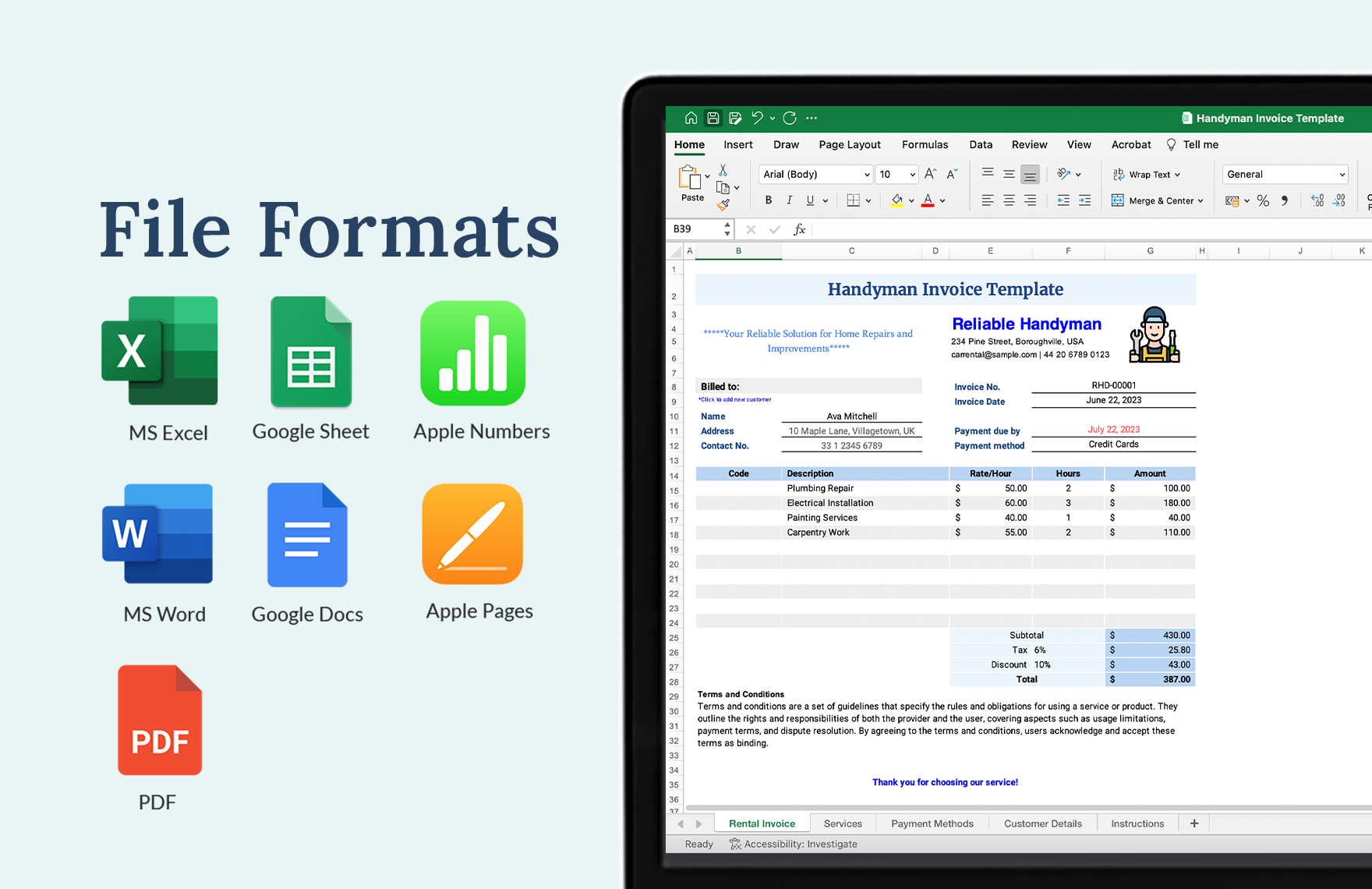Switch to the Services sheet tab
This screenshot has height=889, width=1372.
(x=843, y=823)
